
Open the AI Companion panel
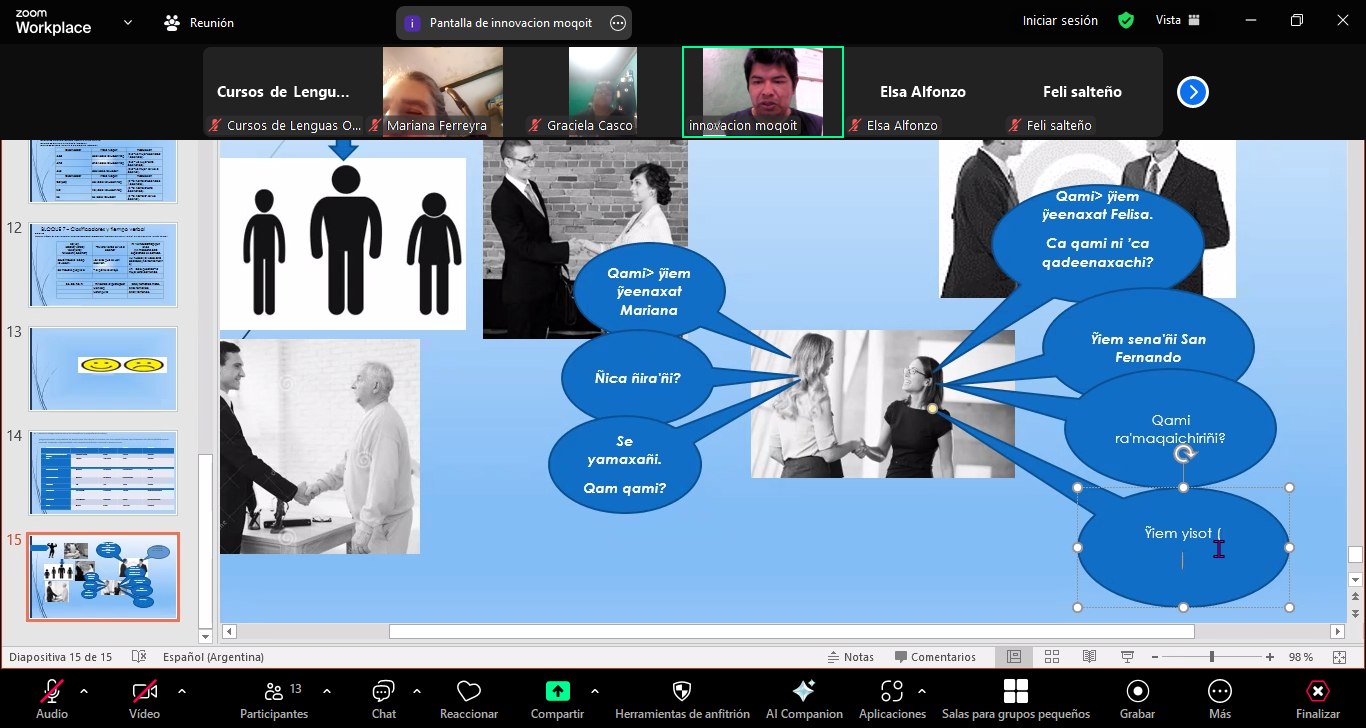click(803, 692)
